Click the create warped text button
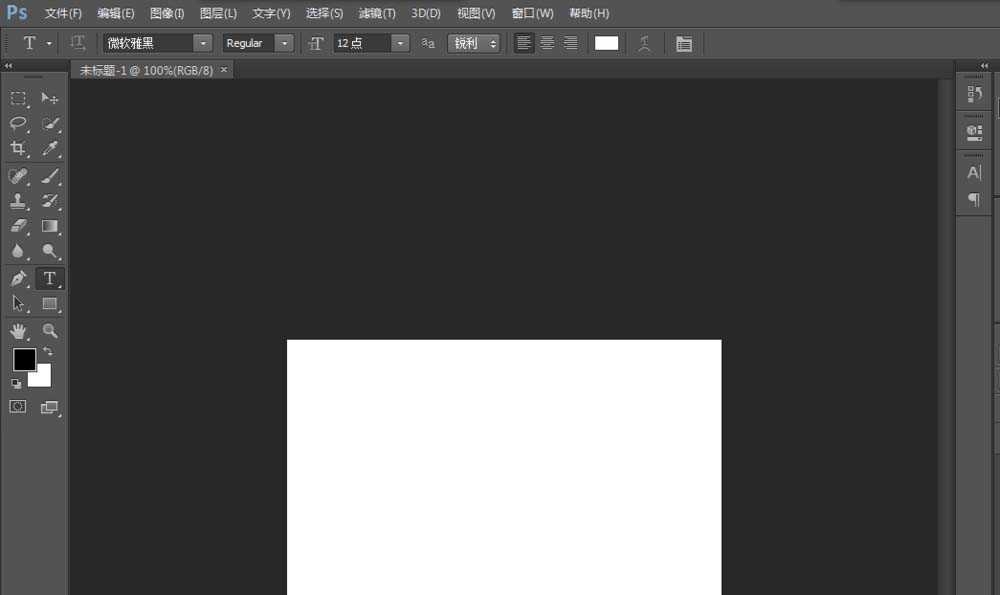This screenshot has width=1000, height=595. pyautogui.click(x=645, y=43)
